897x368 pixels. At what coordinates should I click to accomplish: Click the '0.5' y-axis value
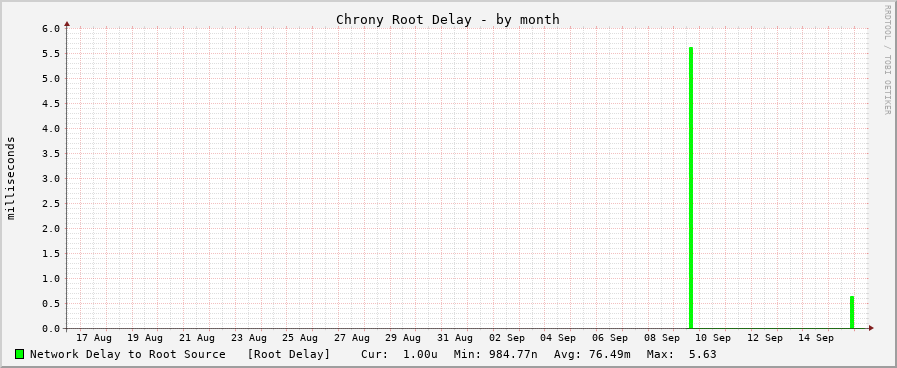click(51, 303)
